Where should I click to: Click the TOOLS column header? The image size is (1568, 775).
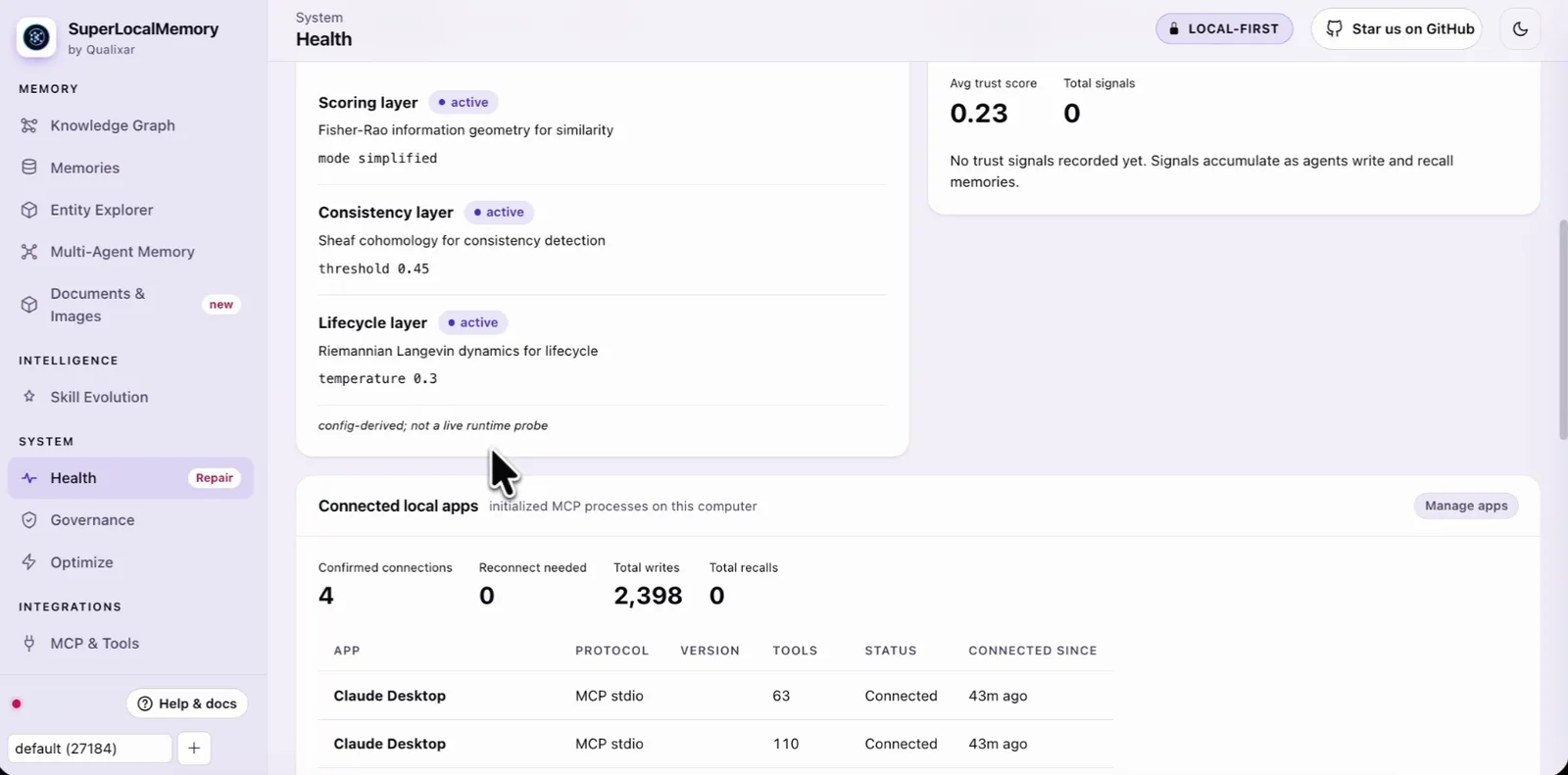point(795,651)
